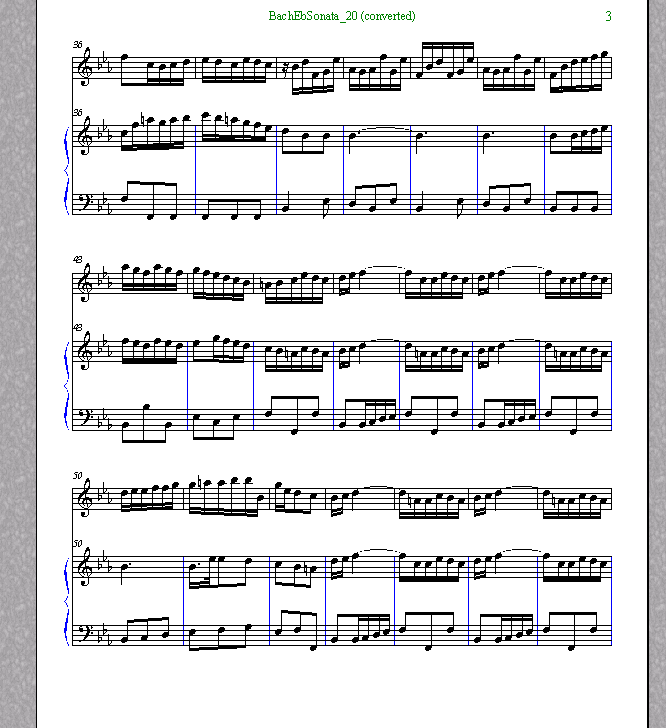Click the blue barline after measure 36 in the piano staves

(196, 170)
